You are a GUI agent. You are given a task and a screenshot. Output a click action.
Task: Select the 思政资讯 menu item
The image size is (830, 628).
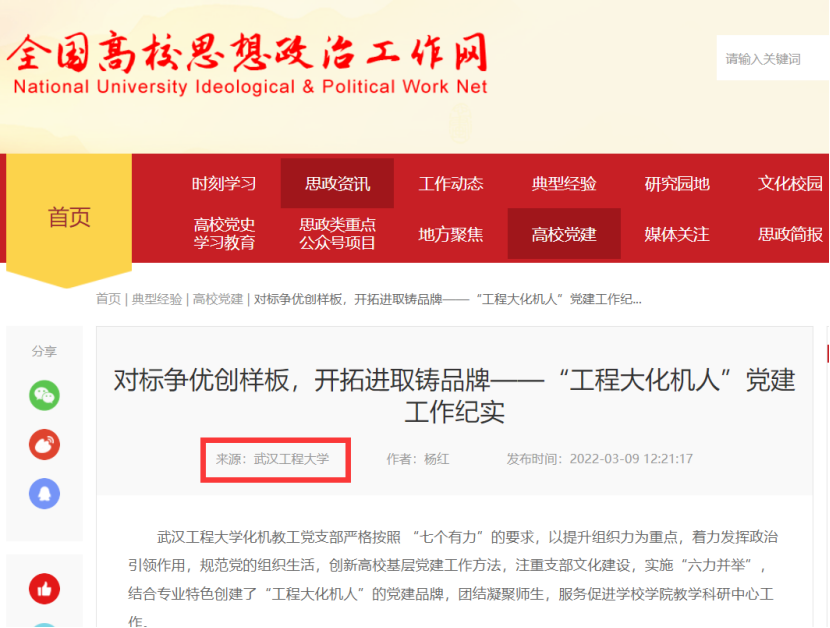[x=337, y=183]
